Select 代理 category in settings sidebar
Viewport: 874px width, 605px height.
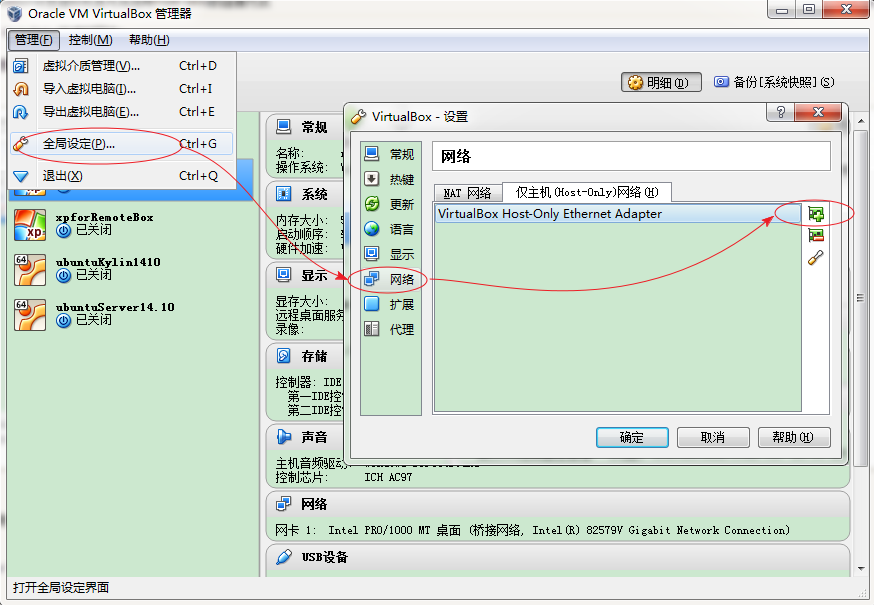point(390,330)
